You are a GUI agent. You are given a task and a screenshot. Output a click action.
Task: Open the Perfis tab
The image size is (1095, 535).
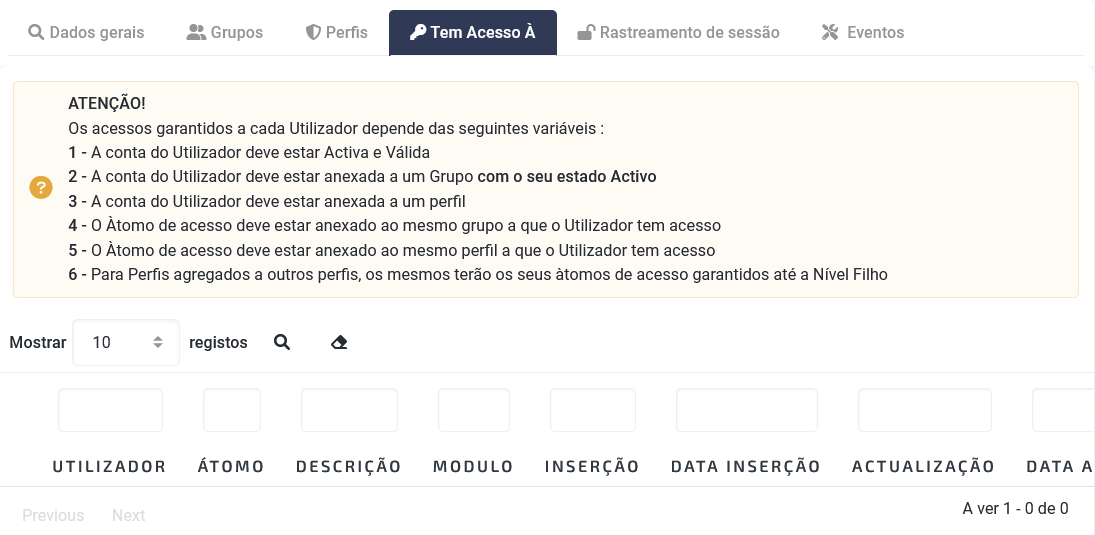337,32
